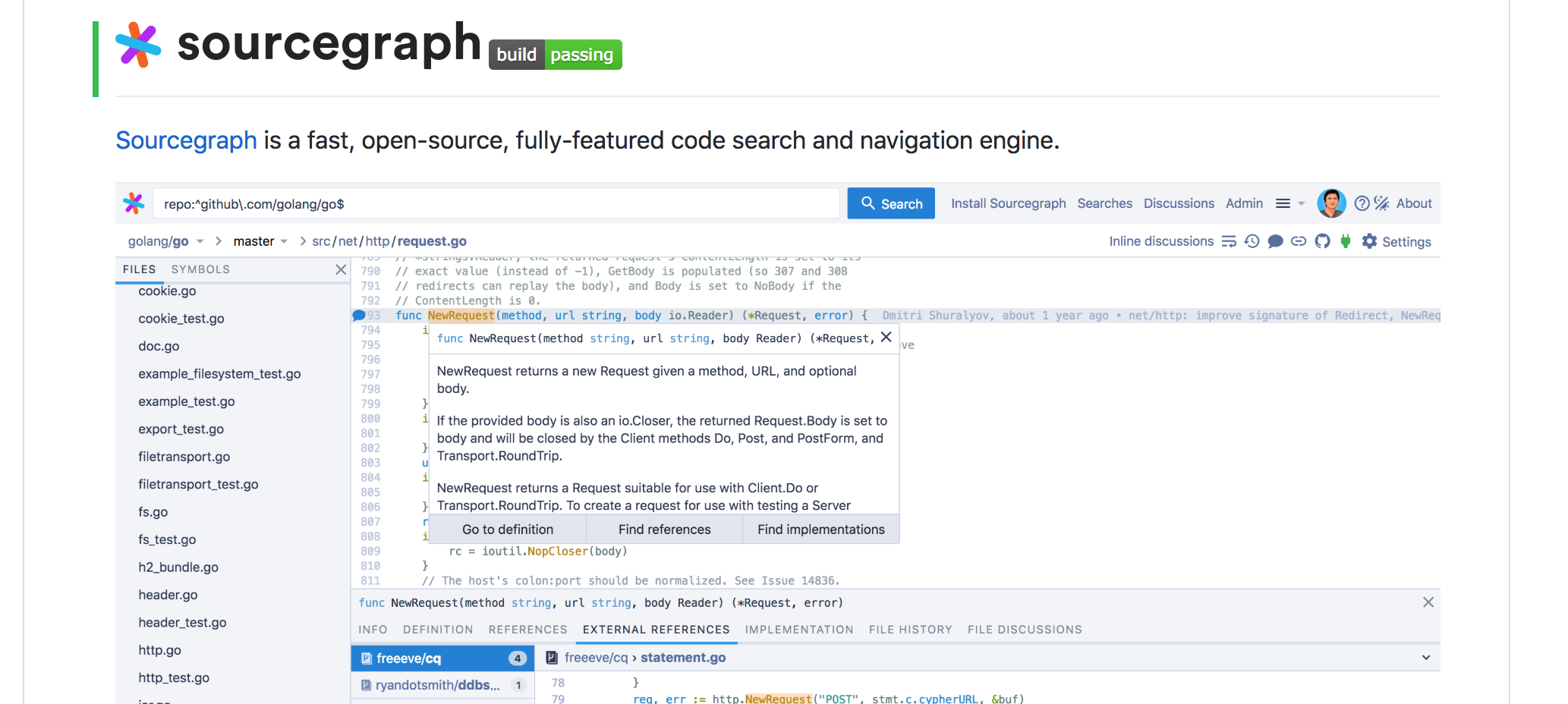The image size is (1568, 704).
Task: Open the Searches nav link
Action: click(x=1104, y=203)
